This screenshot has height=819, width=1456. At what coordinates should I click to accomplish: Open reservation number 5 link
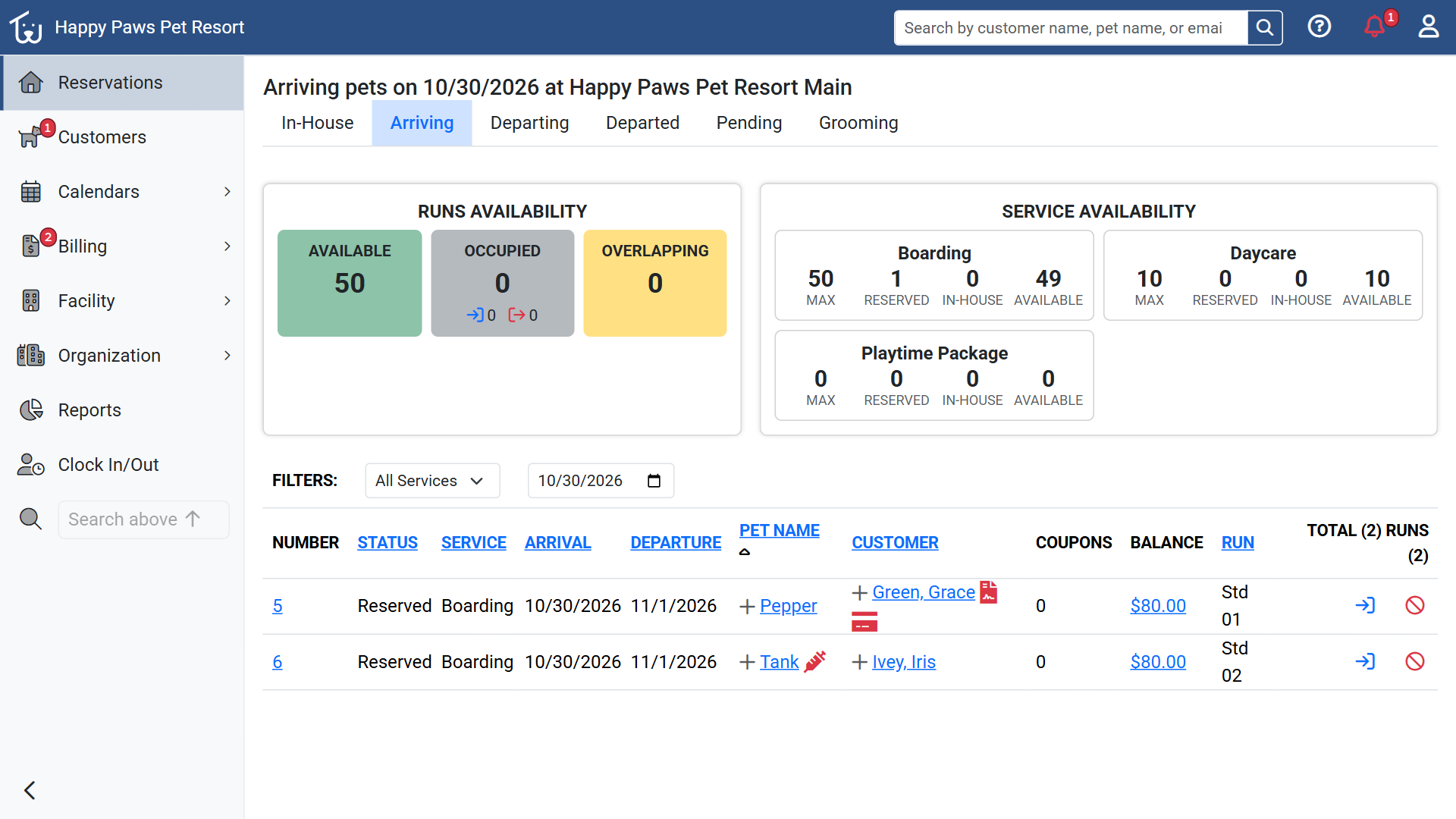[278, 607]
